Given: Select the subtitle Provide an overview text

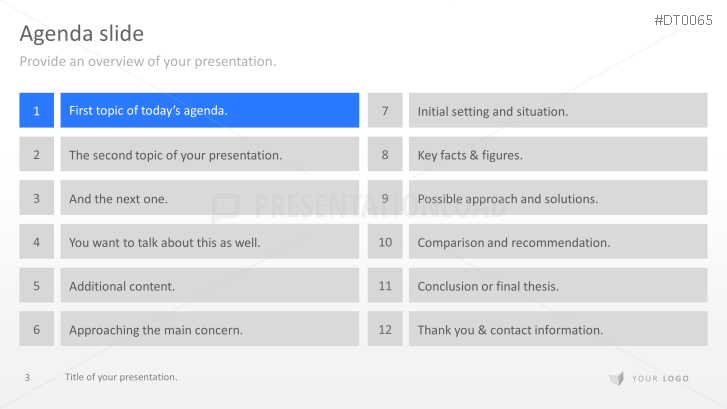Looking at the screenshot, I should coord(148,62).
